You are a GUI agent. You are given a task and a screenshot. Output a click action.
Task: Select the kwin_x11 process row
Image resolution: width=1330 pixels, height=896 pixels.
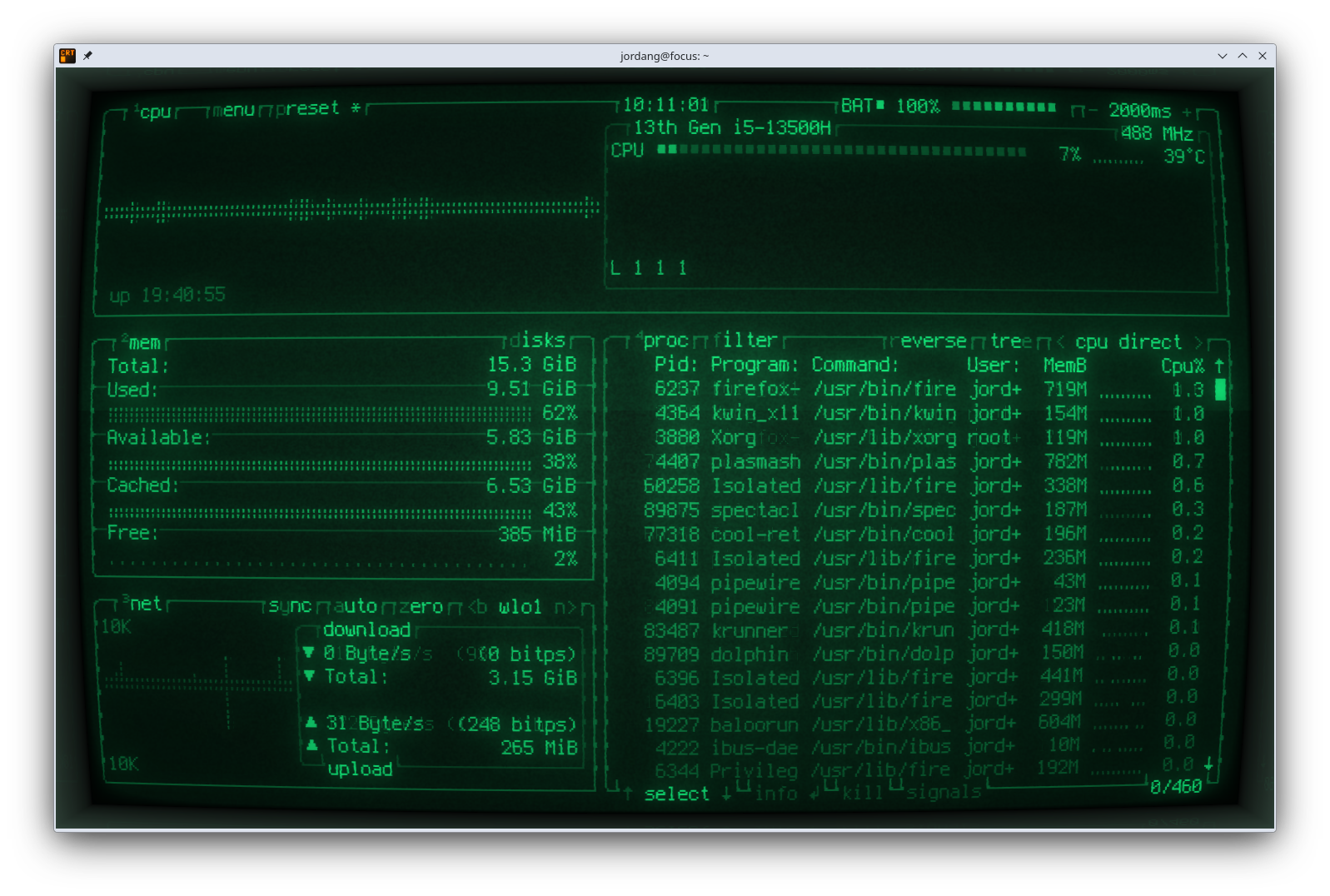[x=929, y=413]
